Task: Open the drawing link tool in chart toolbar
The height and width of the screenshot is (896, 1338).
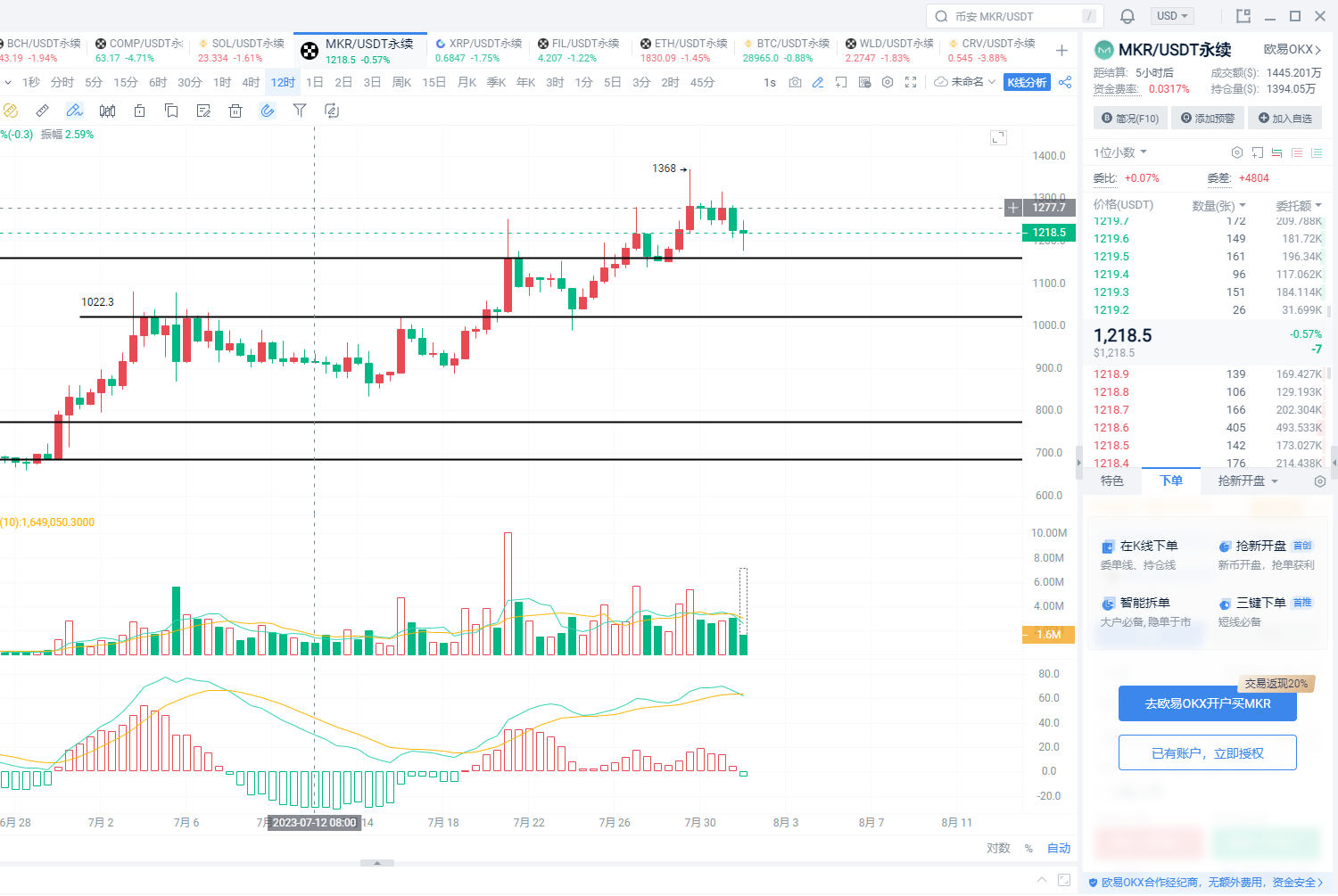Action: (11, 111)
